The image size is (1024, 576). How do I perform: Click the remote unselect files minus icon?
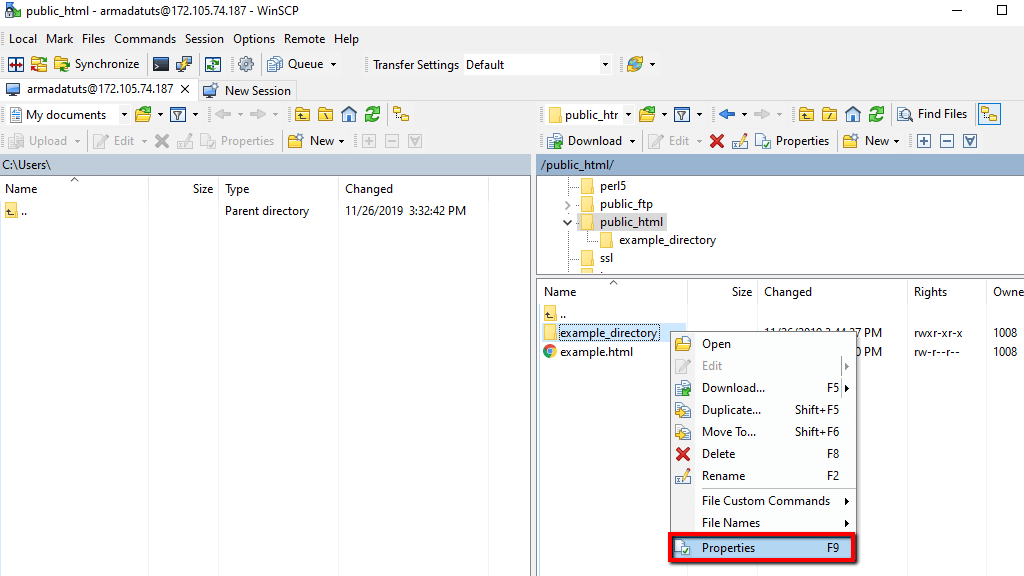click(947, 141)
